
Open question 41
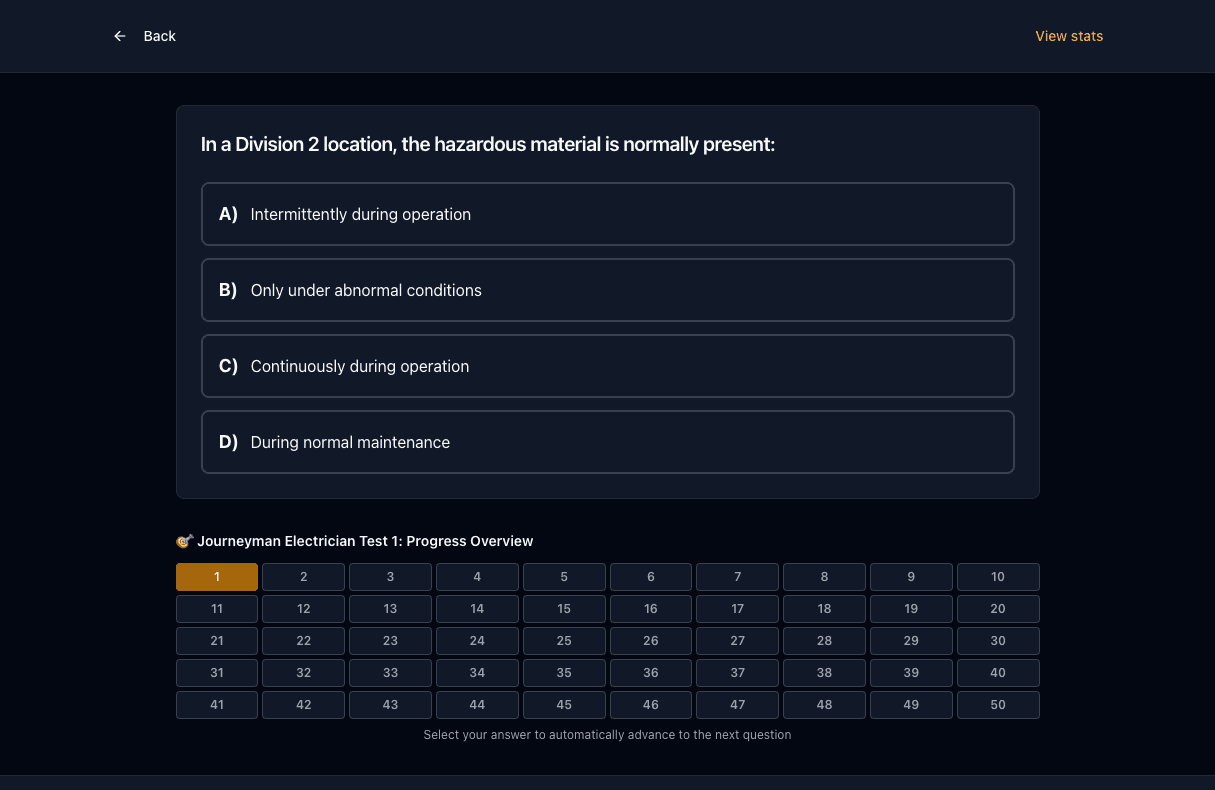click(217, 705)
